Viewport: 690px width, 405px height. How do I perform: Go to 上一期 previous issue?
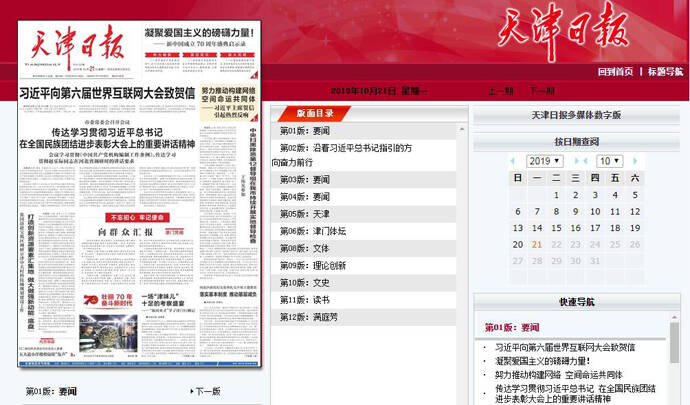500,91
